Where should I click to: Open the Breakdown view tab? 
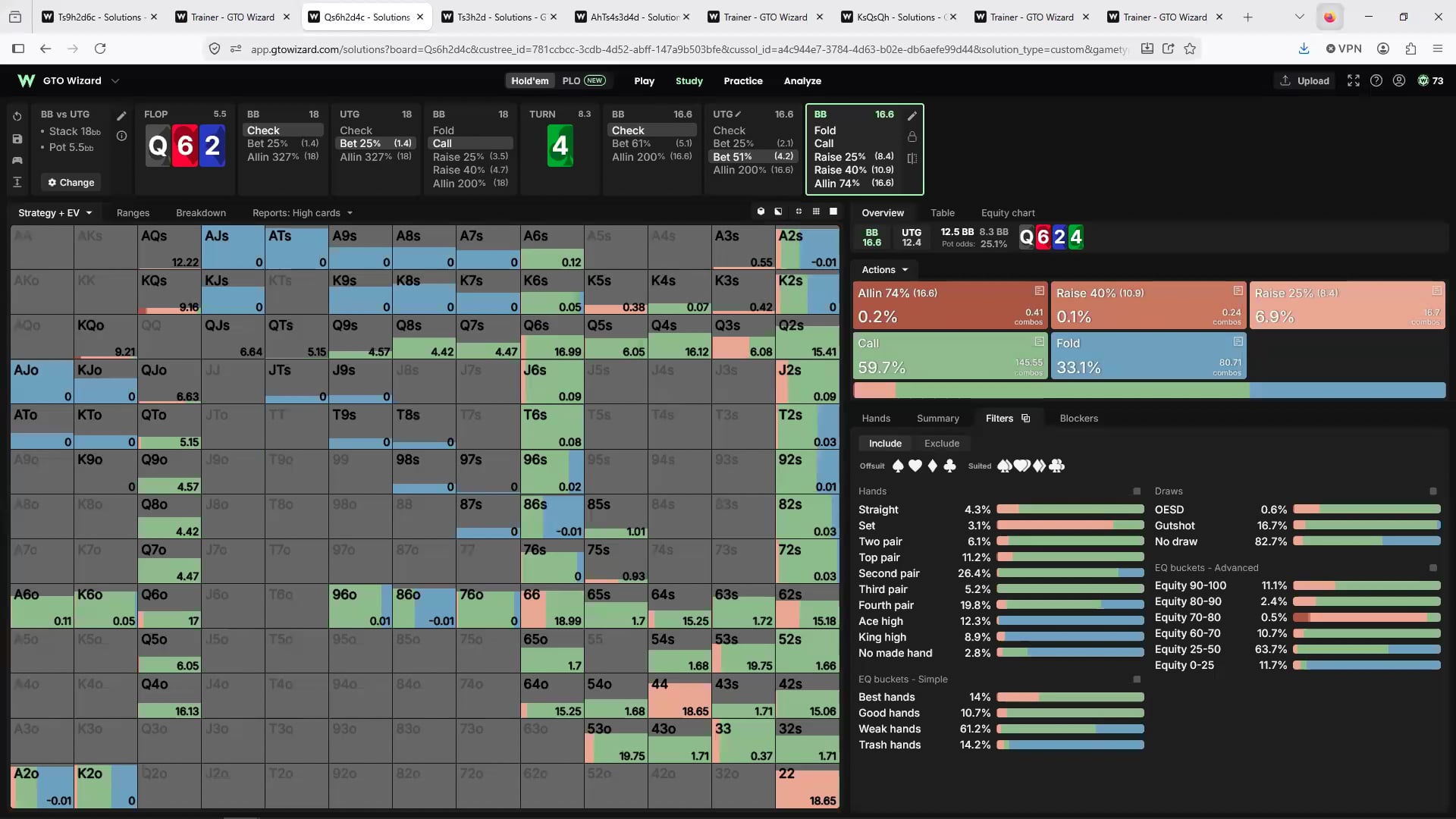click(x=201, y=213)
